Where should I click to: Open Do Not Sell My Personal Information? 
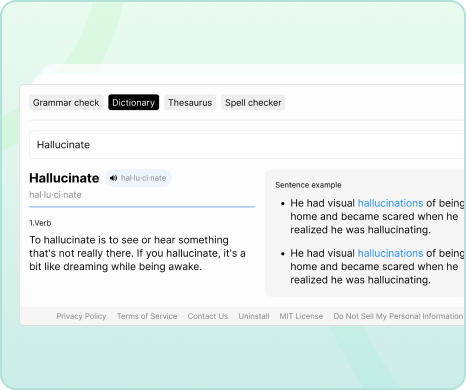398,316
